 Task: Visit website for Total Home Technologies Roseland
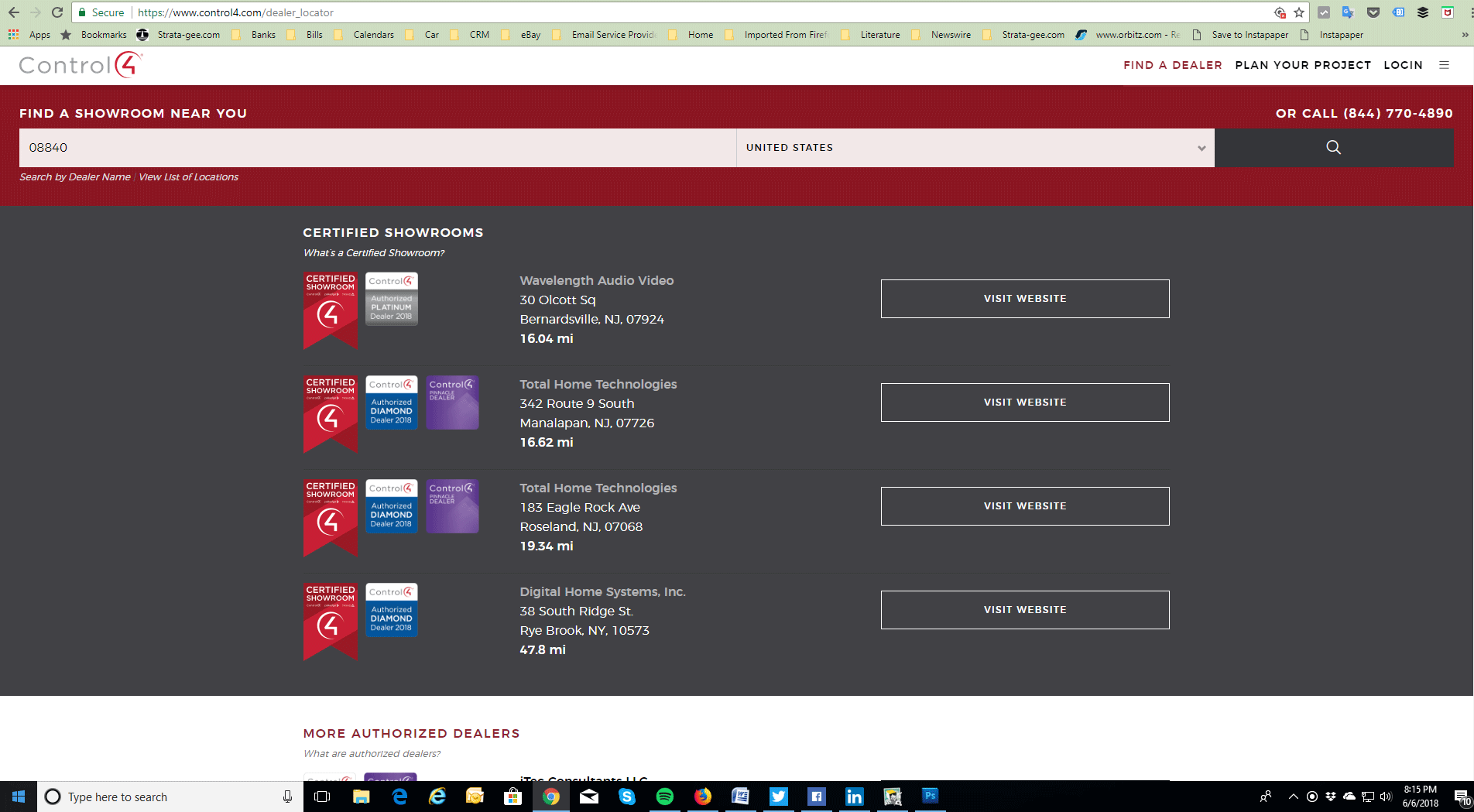coord(1025,506)
